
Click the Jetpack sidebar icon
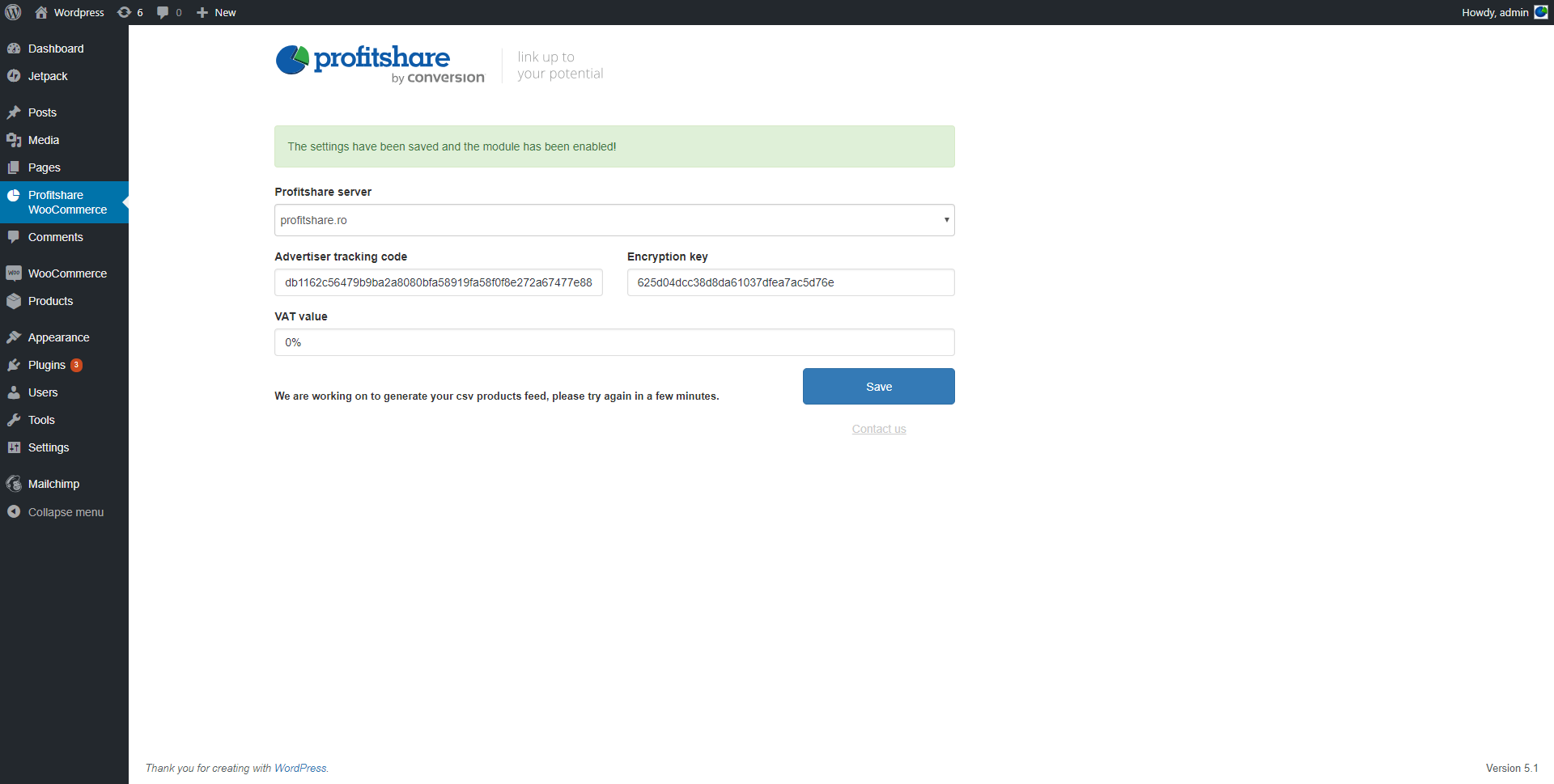[x=14, y=76]
